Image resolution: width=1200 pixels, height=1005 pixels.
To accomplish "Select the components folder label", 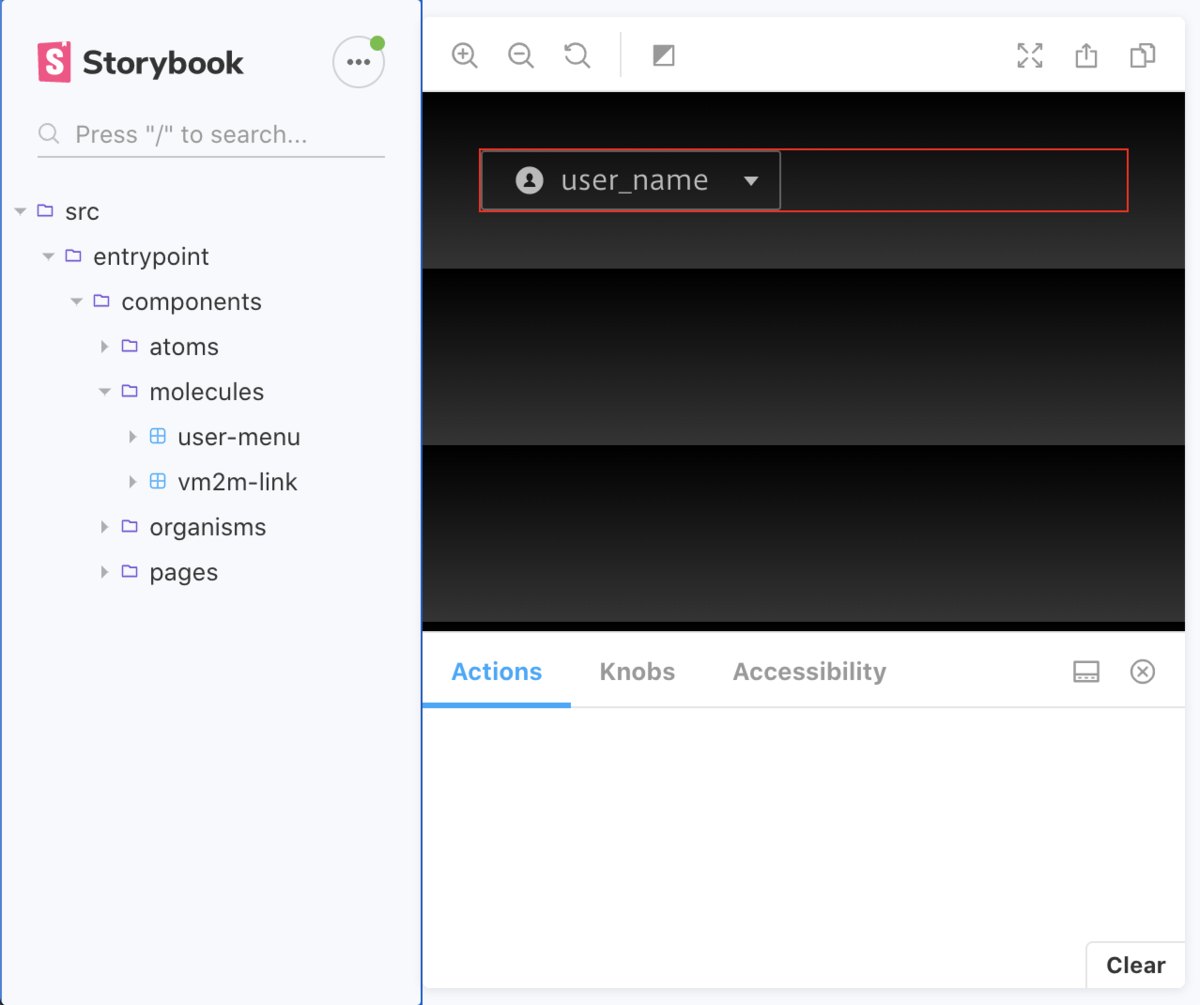I will coord(191,302).
